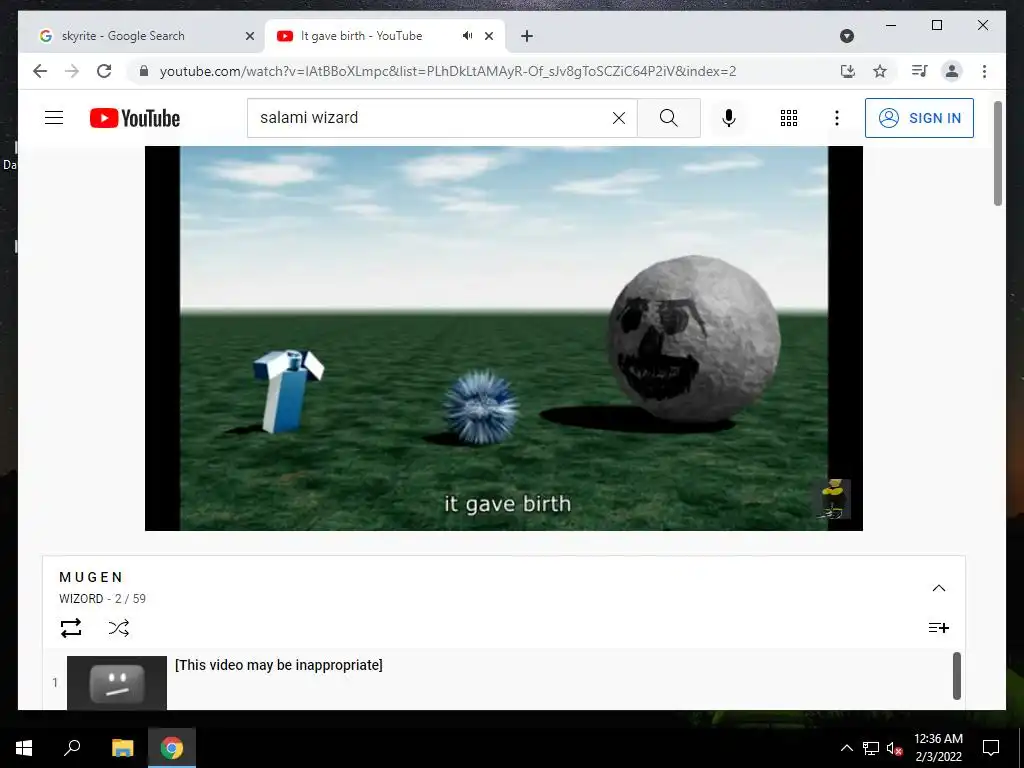Open a new browser tab

coord(527,36)
